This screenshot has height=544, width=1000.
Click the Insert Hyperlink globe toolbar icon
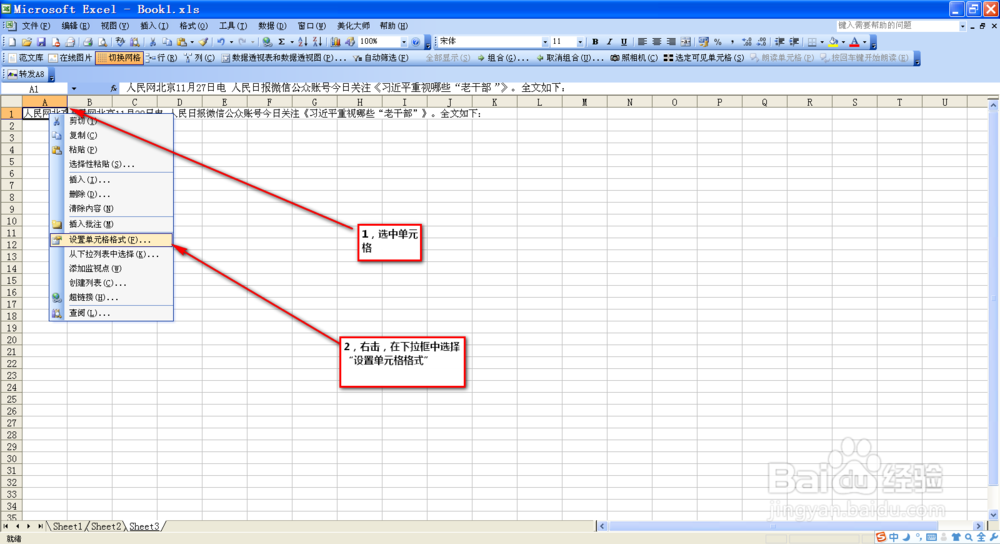click(x=267, y=42)
